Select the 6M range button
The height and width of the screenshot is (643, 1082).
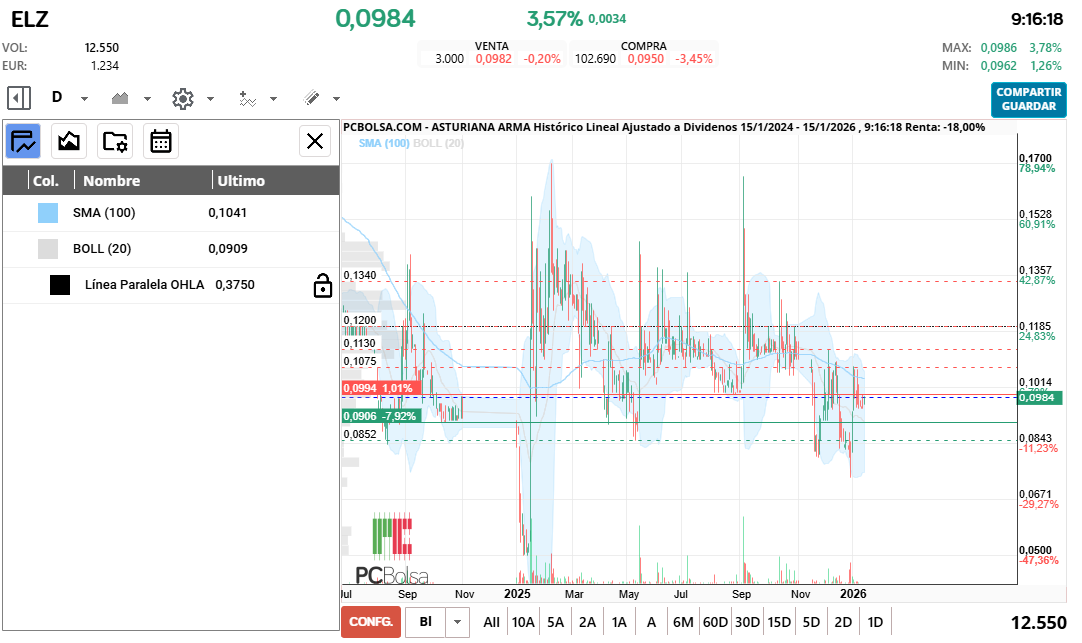(683, 622)
